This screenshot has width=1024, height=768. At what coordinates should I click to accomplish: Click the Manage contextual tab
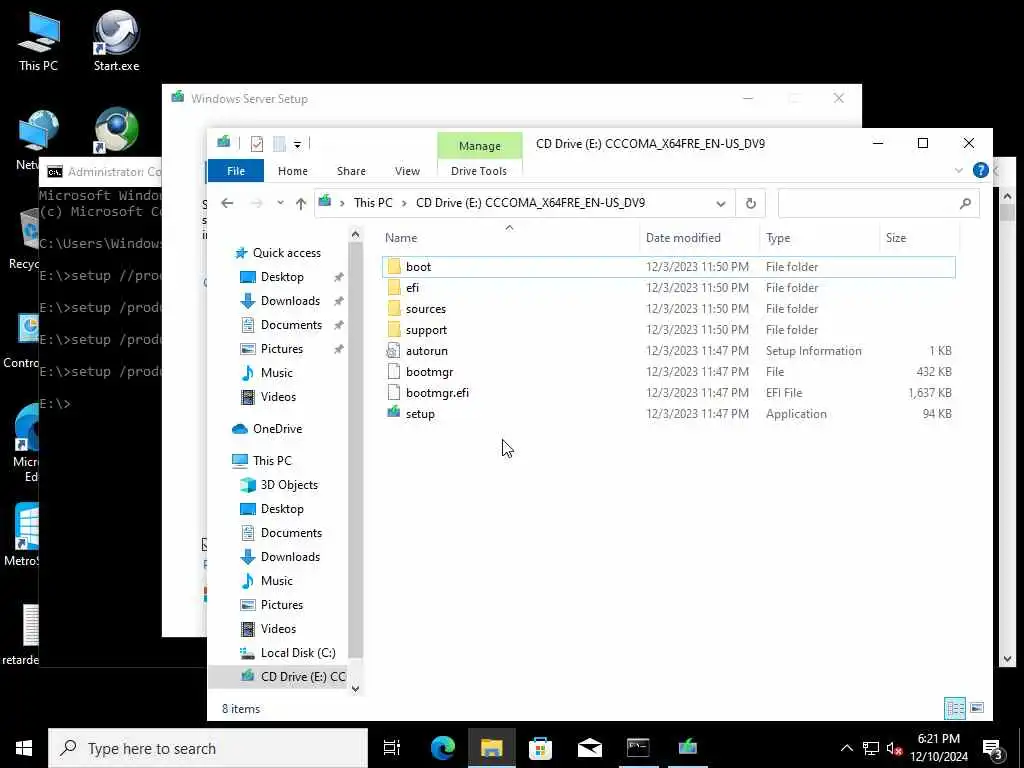pos(479,146)
